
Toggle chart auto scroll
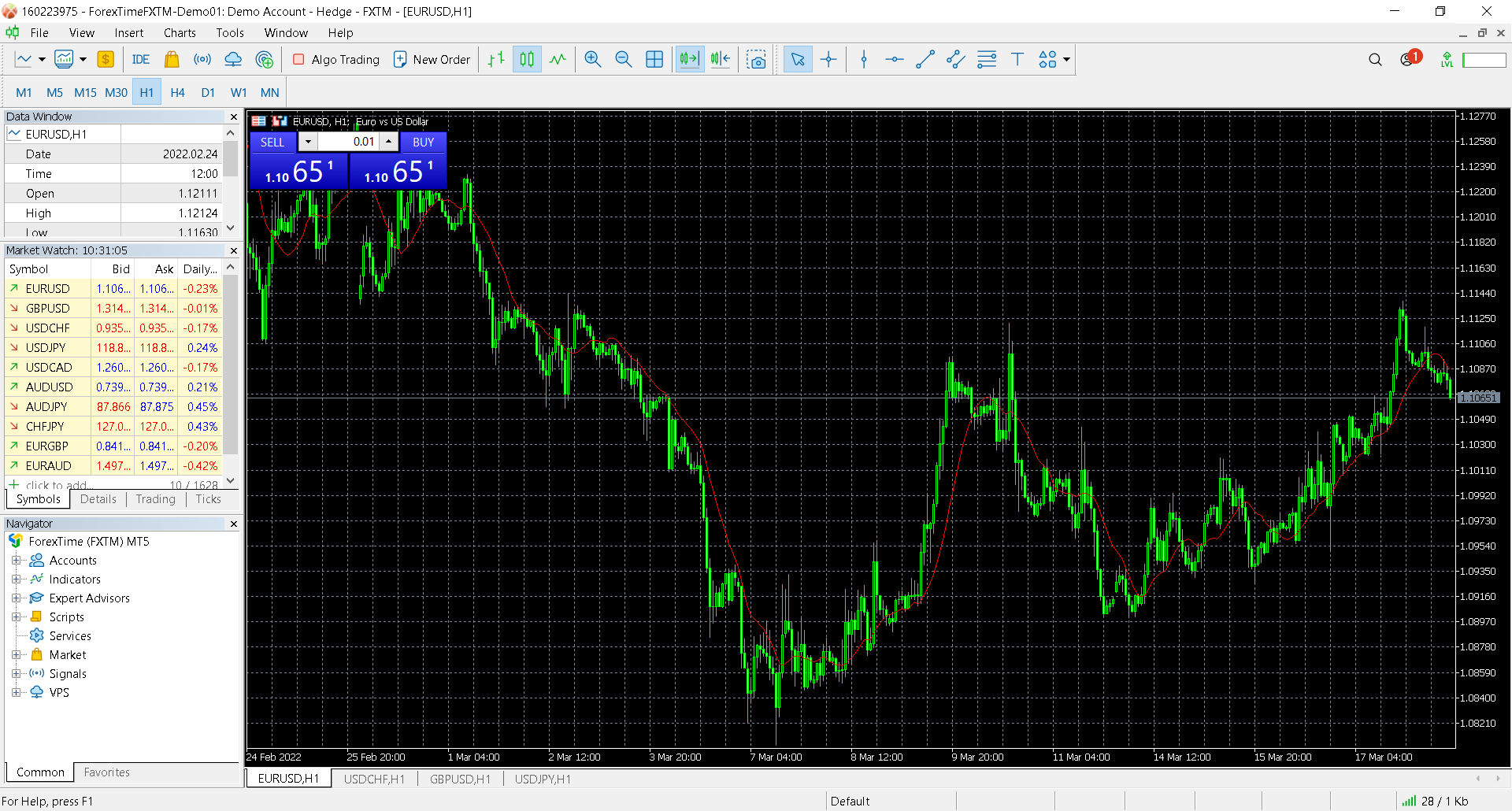[689, 59]
